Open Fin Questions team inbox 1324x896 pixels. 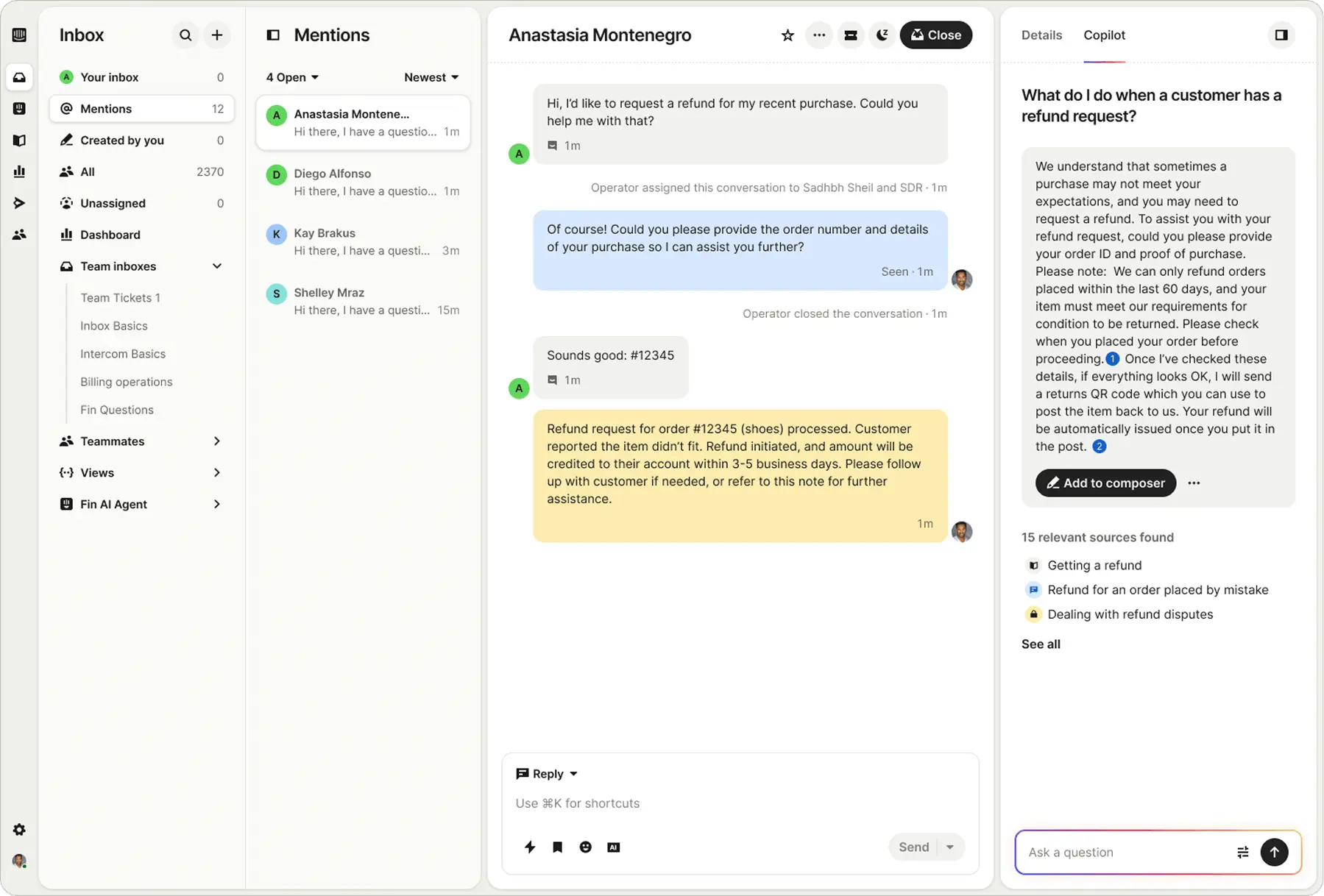(117, 410)
